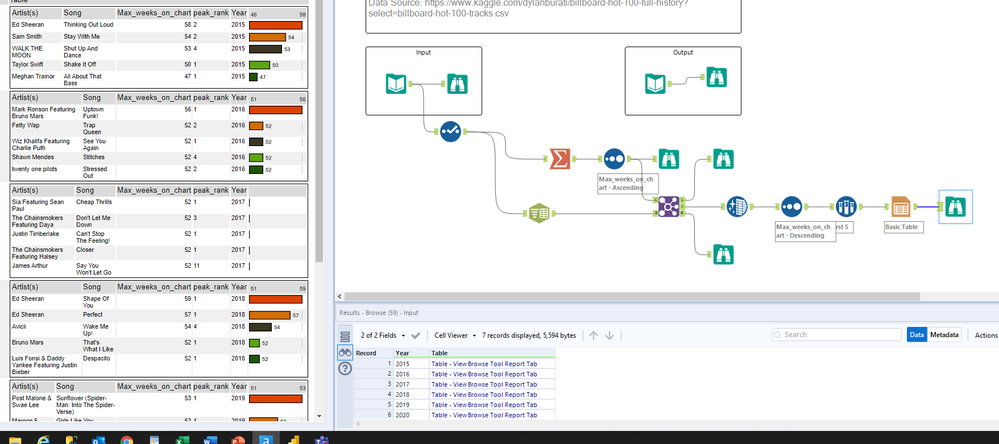The width and height of the screenshot is (999, 444).
Task: Select the purple Join tool
Action: point(668,206)
